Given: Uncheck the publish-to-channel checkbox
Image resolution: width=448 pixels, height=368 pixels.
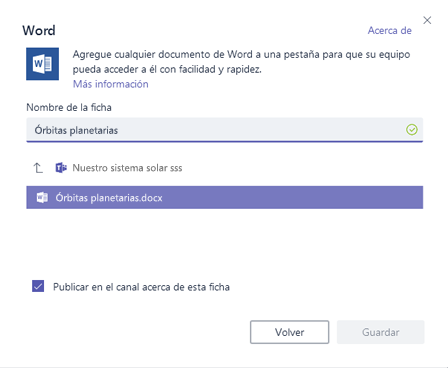Looking at the screenshot, I should coord(38,286).
